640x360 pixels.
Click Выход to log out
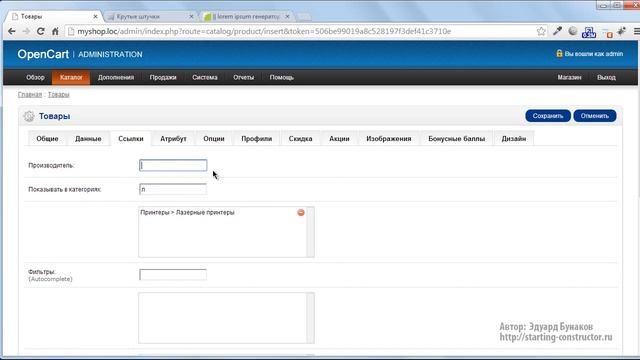pyautogui.click(x=606, y=78)
